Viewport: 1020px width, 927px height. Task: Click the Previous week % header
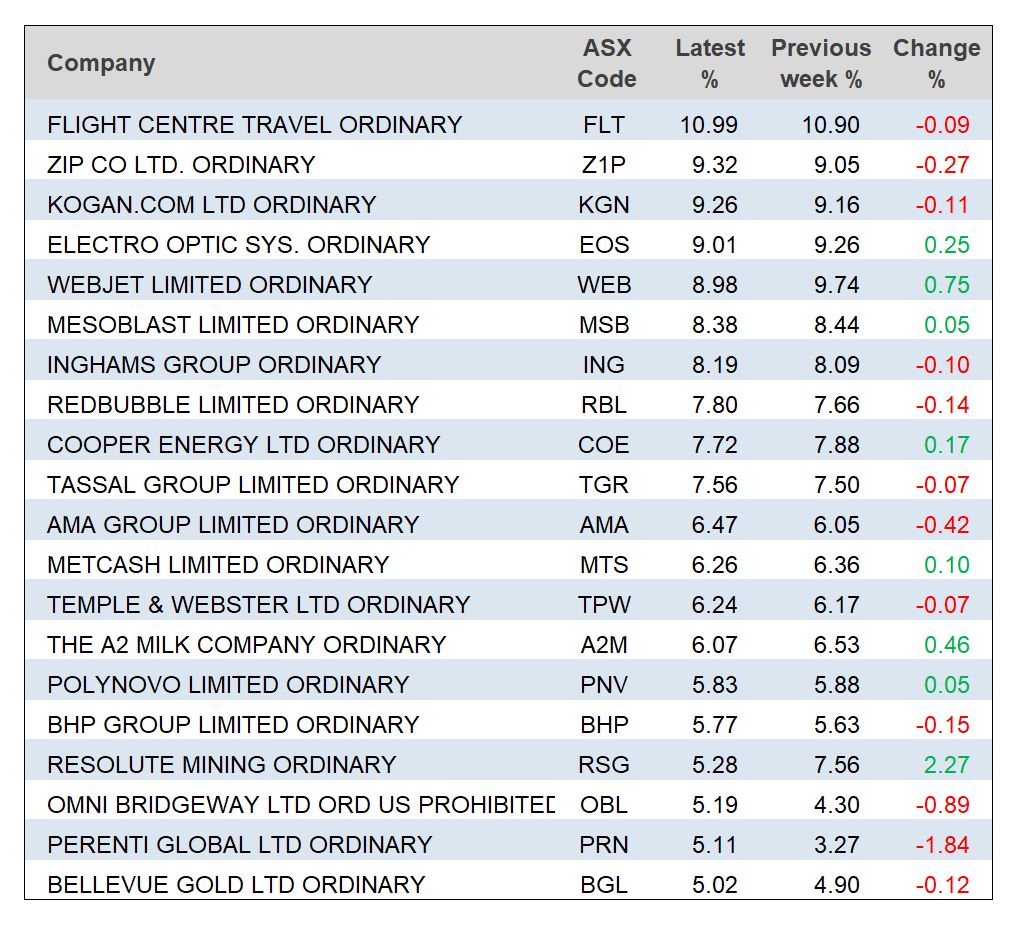821,63
